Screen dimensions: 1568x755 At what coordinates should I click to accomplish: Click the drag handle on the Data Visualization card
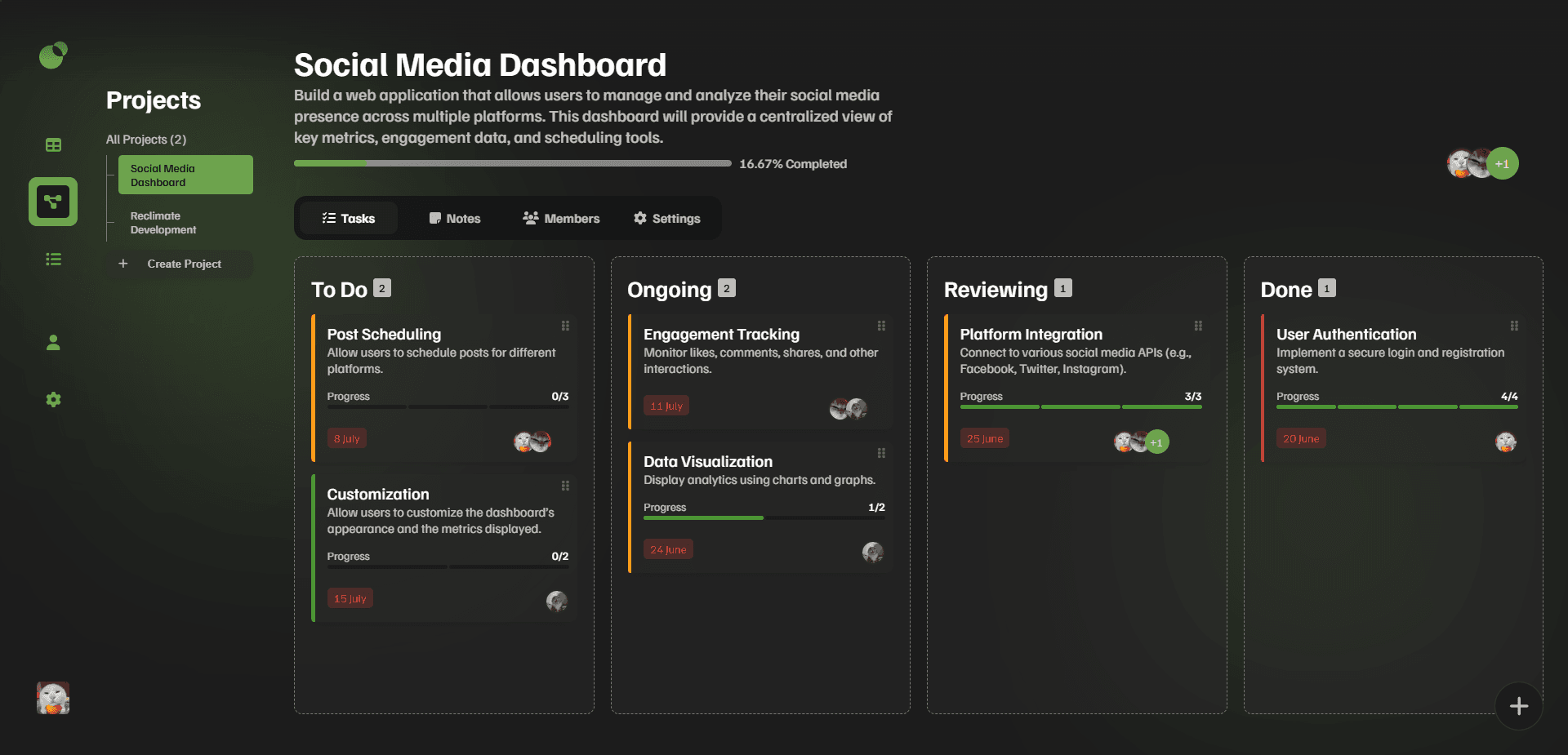882,453
